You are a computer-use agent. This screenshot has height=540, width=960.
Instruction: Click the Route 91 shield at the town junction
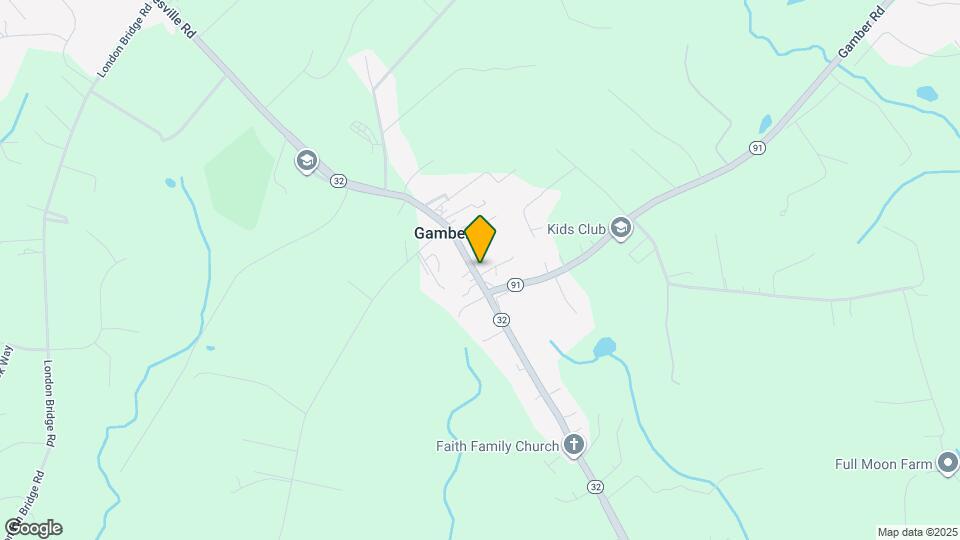[x=516, y=285]
